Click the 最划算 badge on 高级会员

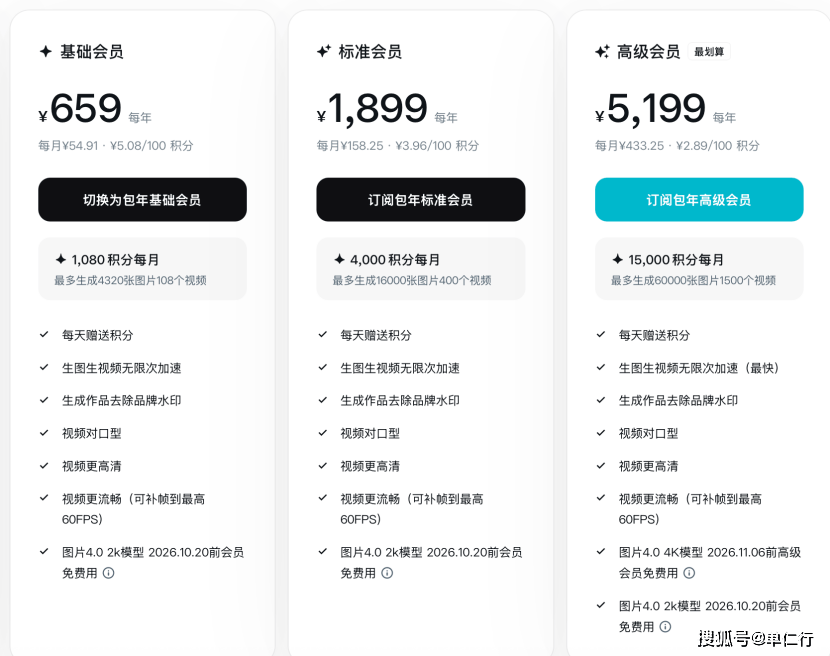(x=709, y=52)
